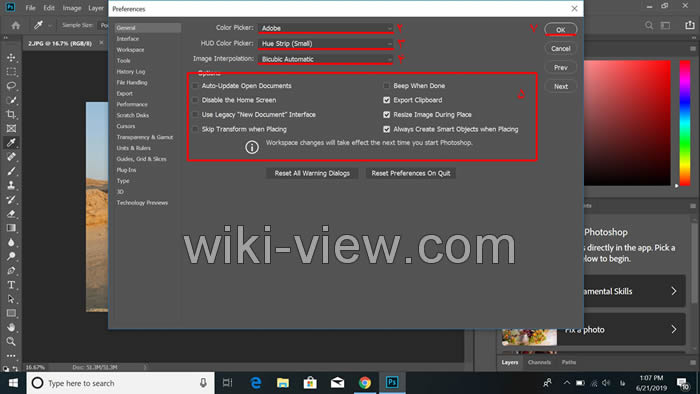
Task: Check Skip Transform when Placing
Action: (195, 129)
